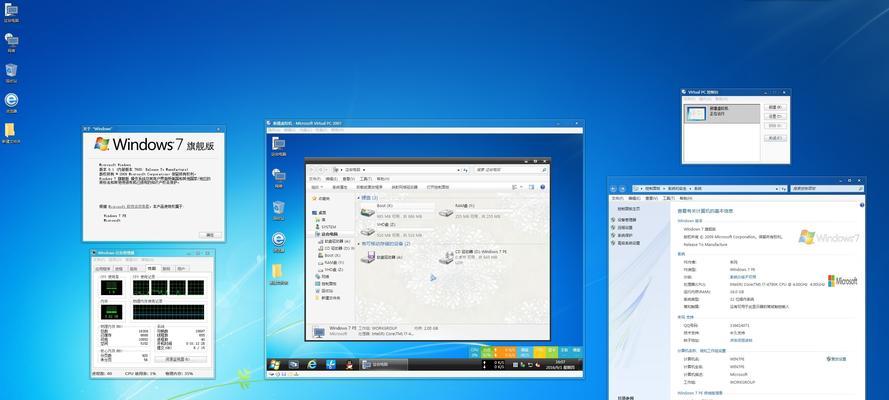Open the Microsoft license terms link in About dialog
The image size is (889, 400).
click(x=129, y=207)
